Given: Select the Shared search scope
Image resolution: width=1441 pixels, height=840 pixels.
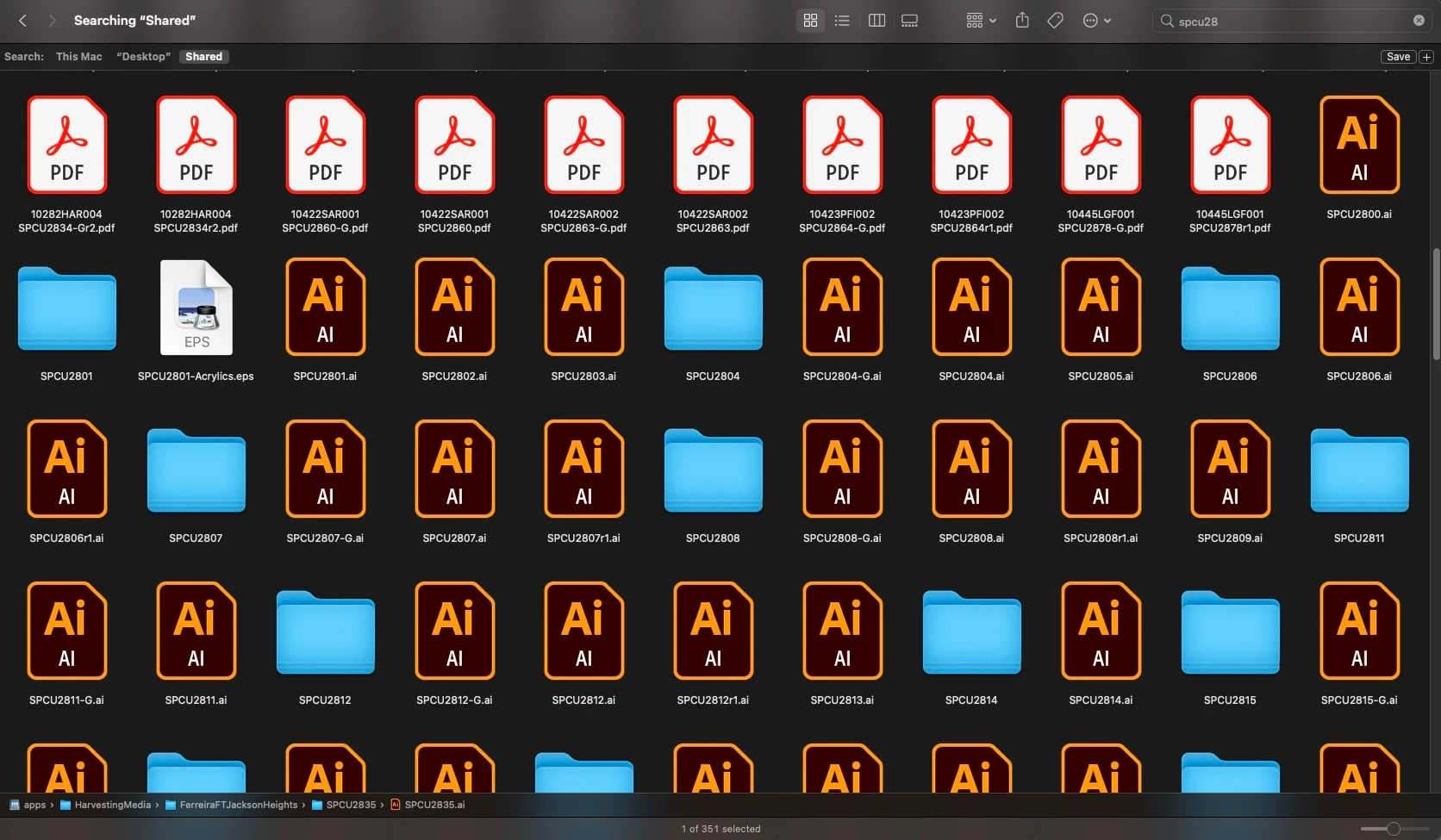Looking at the screenshot, I should [x=204, y=57].
